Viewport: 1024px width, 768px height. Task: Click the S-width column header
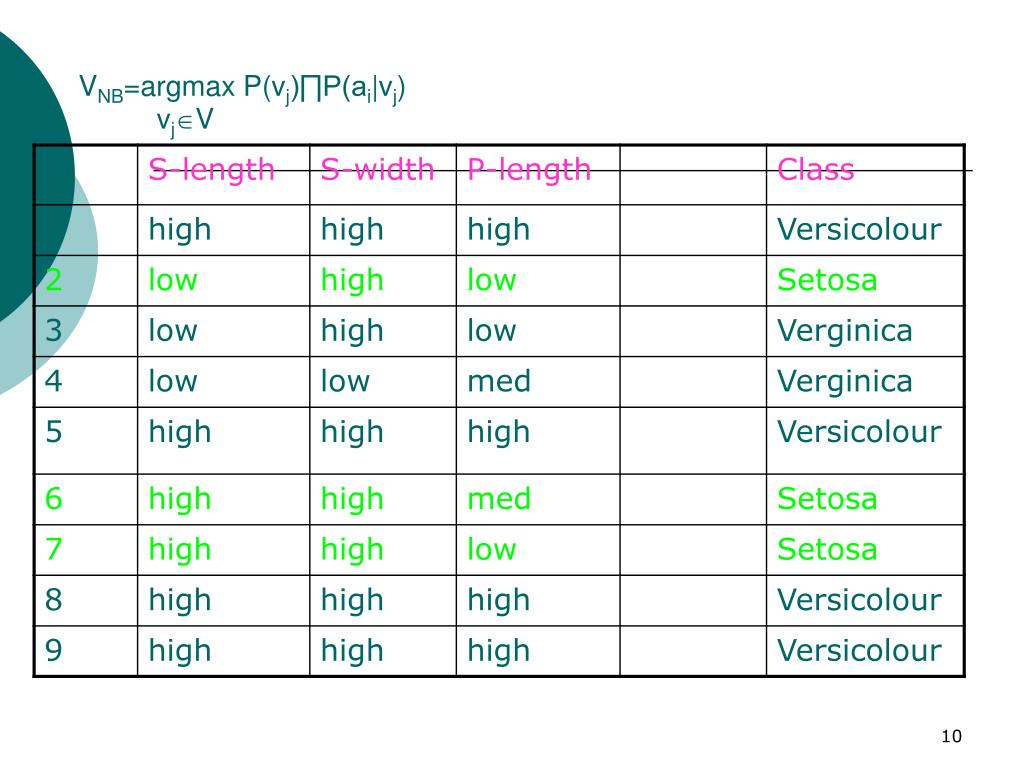[x=377, y=170]
